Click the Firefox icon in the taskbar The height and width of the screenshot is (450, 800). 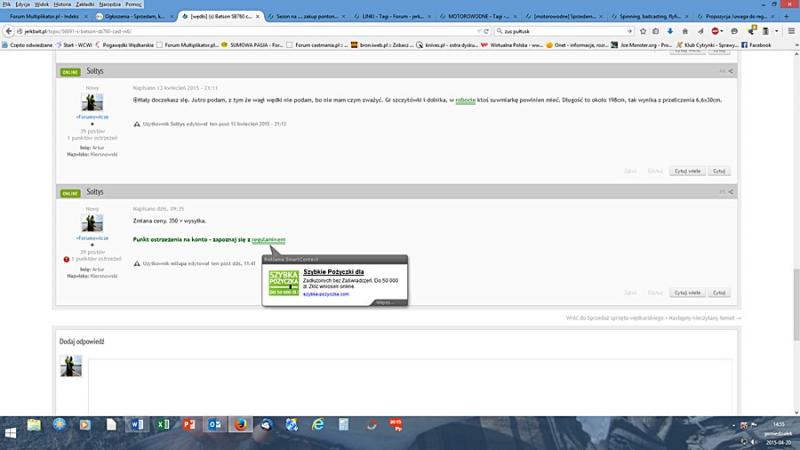(240, 426)
